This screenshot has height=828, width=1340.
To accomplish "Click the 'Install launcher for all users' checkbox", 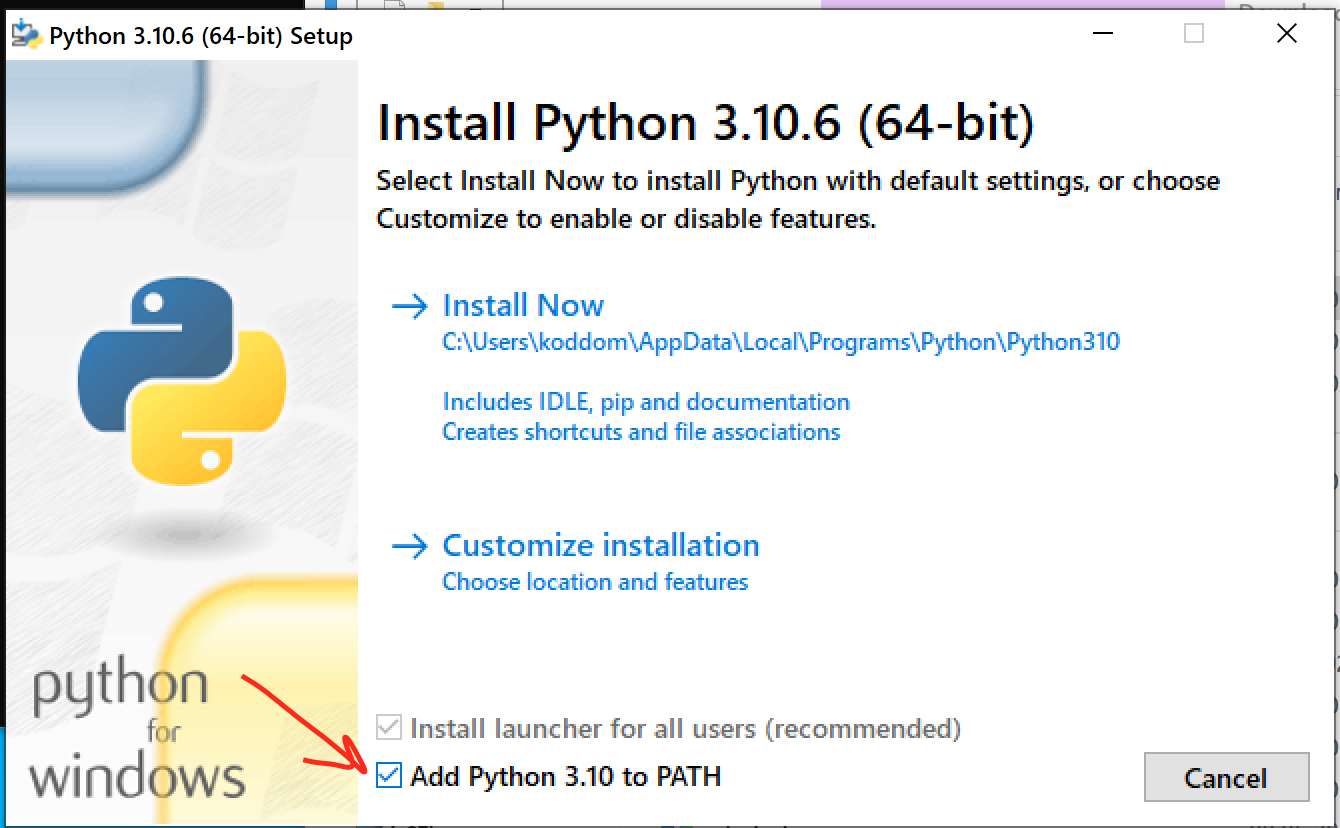I will (388, 729).
